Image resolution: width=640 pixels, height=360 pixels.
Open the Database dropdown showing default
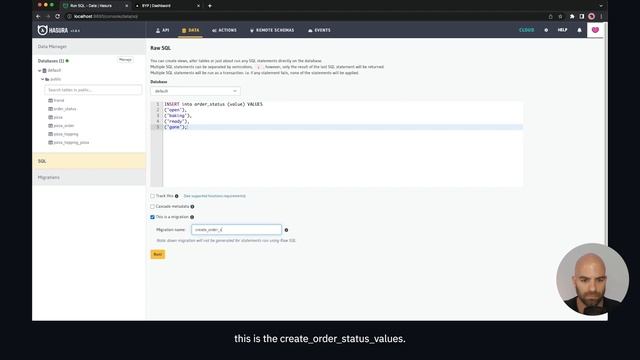coord(195,91)
